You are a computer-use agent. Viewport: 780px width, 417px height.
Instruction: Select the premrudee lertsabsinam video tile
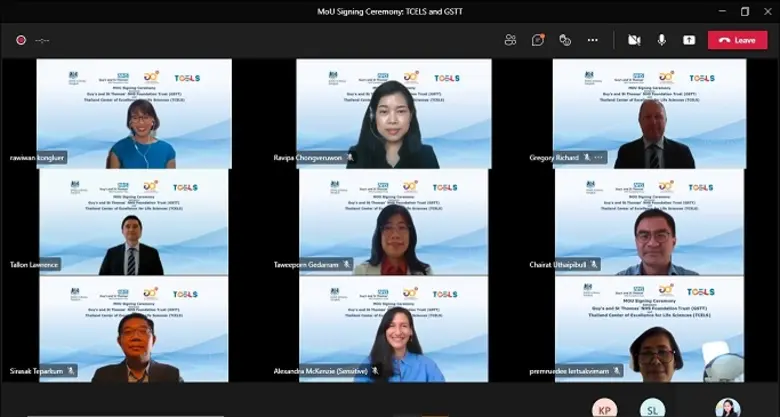pos(649,329)
